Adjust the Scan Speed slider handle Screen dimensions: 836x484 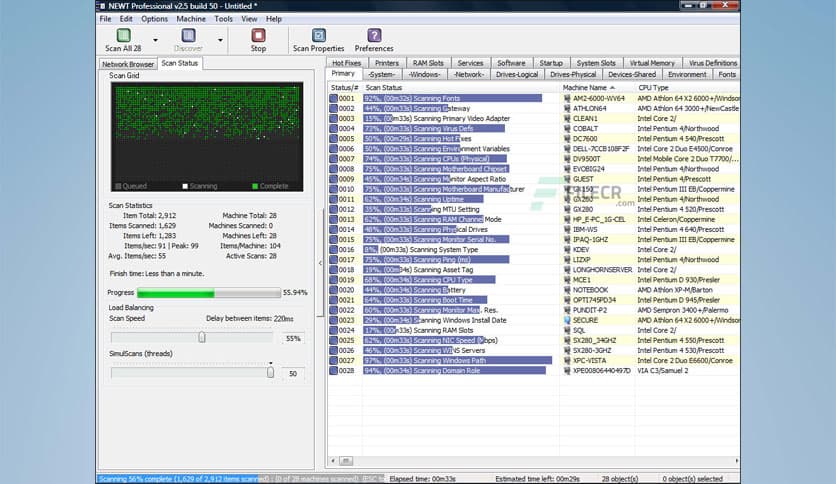point(202,337)
